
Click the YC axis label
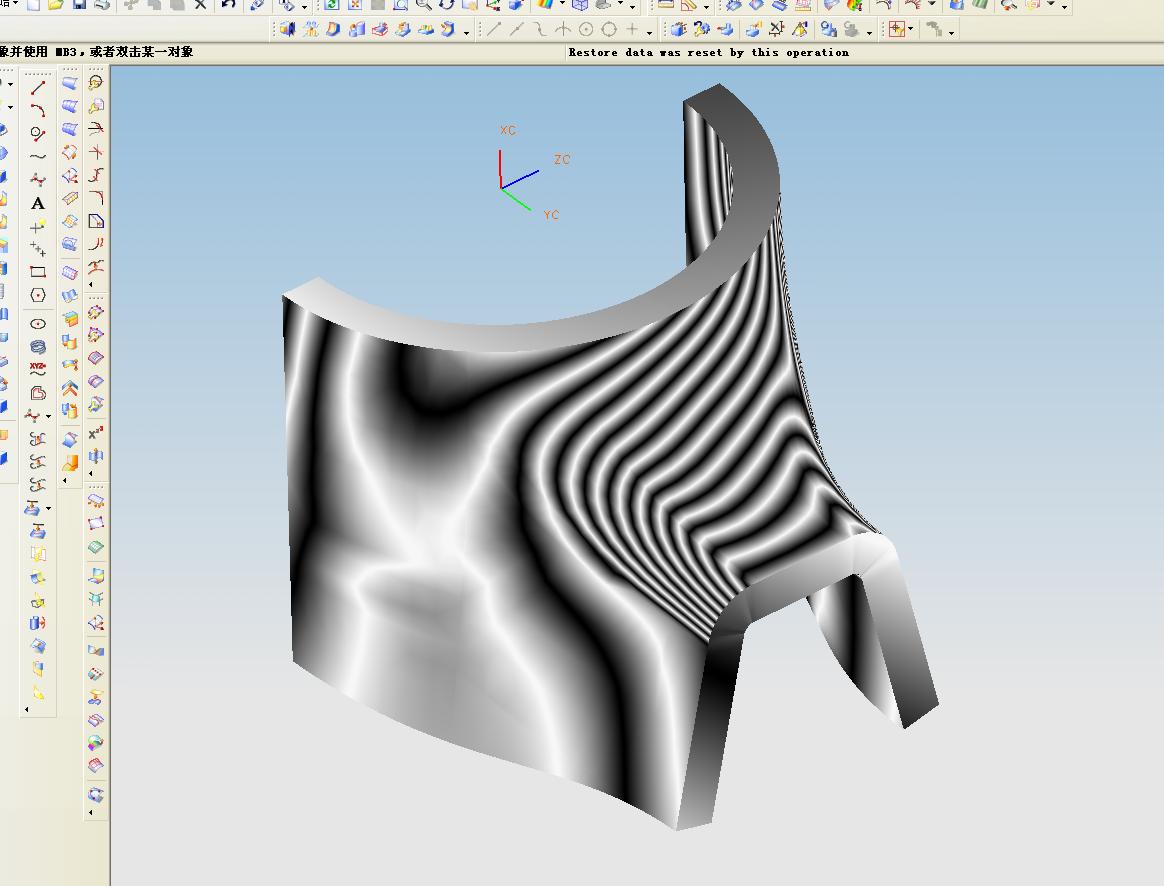(551, 215)
